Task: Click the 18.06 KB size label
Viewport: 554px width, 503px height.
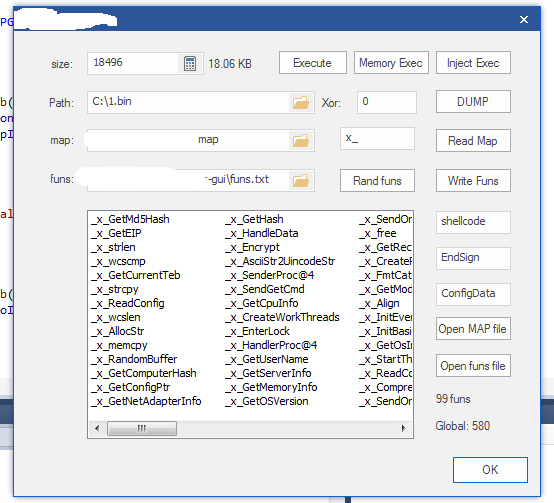Action: point(230,64)
